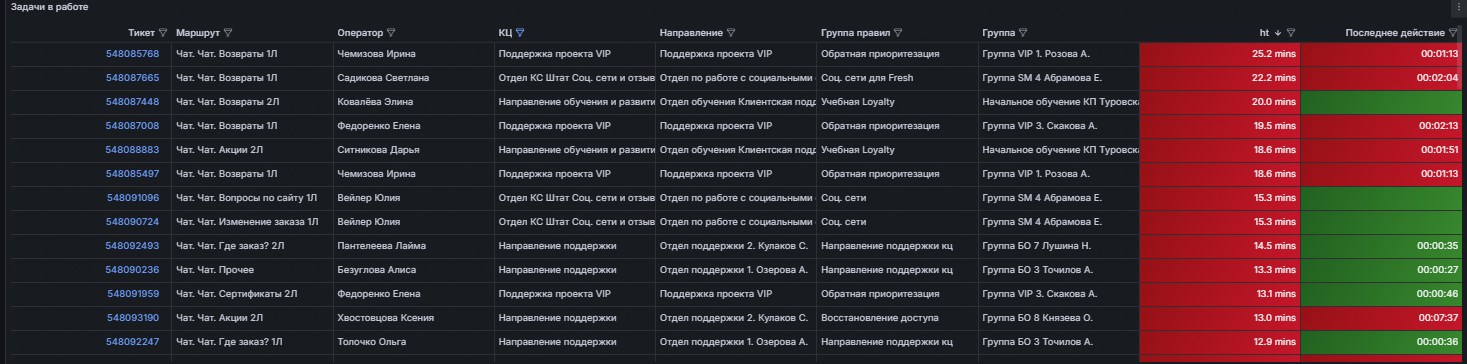The image size is (1467, 364).
Task: Toggle the descending sort arrow on ht
Action: tap(1278, 33)
